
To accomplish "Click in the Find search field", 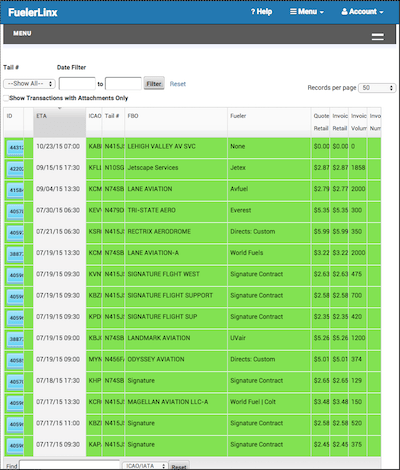I will click(x=69, y=465).
